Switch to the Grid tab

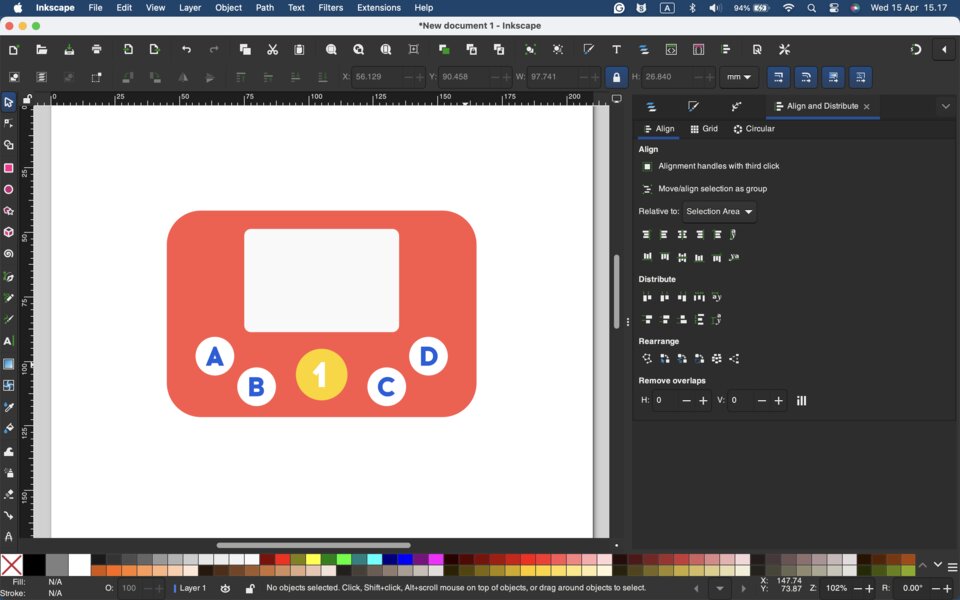[x=704, y=129]
